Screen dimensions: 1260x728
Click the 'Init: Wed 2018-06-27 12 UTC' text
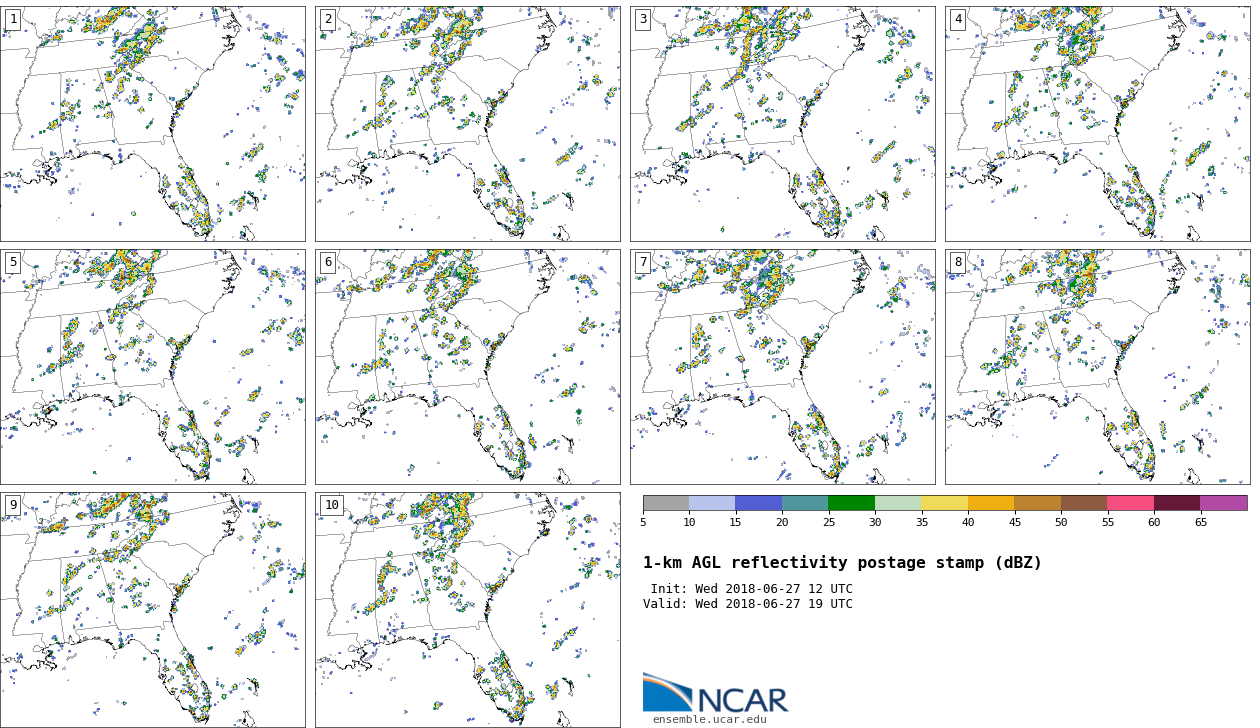coord(752,589)
